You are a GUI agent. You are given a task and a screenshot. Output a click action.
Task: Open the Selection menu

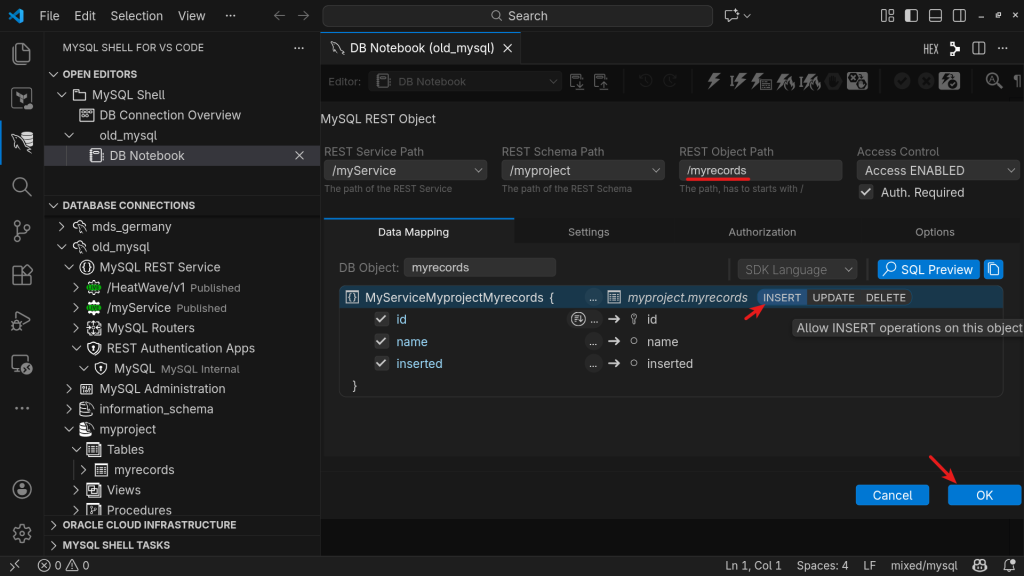click(136, 16)
